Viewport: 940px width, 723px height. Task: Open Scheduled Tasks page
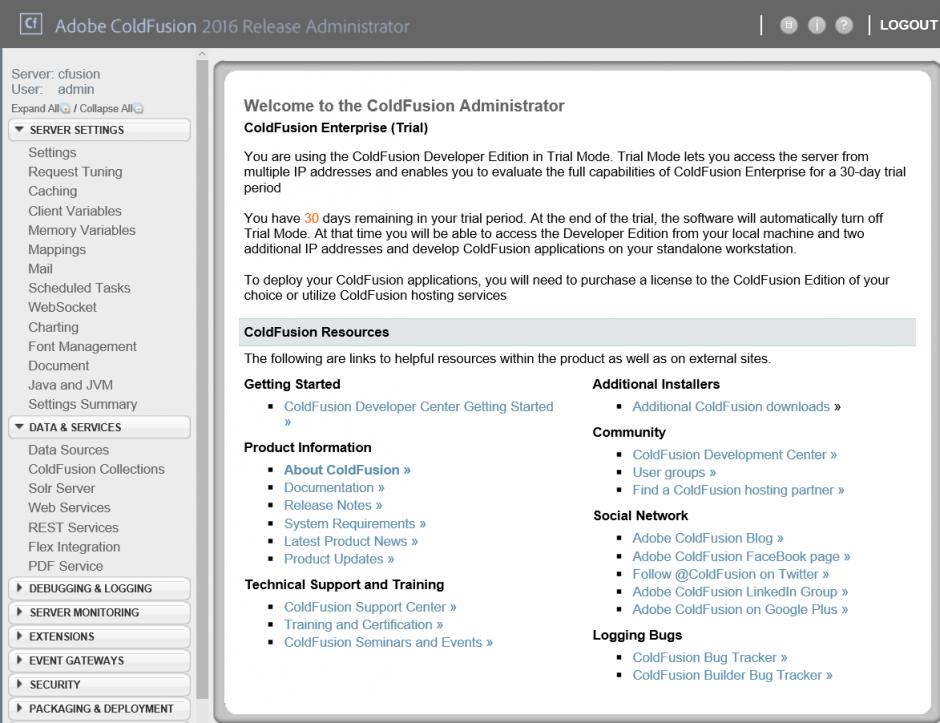79,288
